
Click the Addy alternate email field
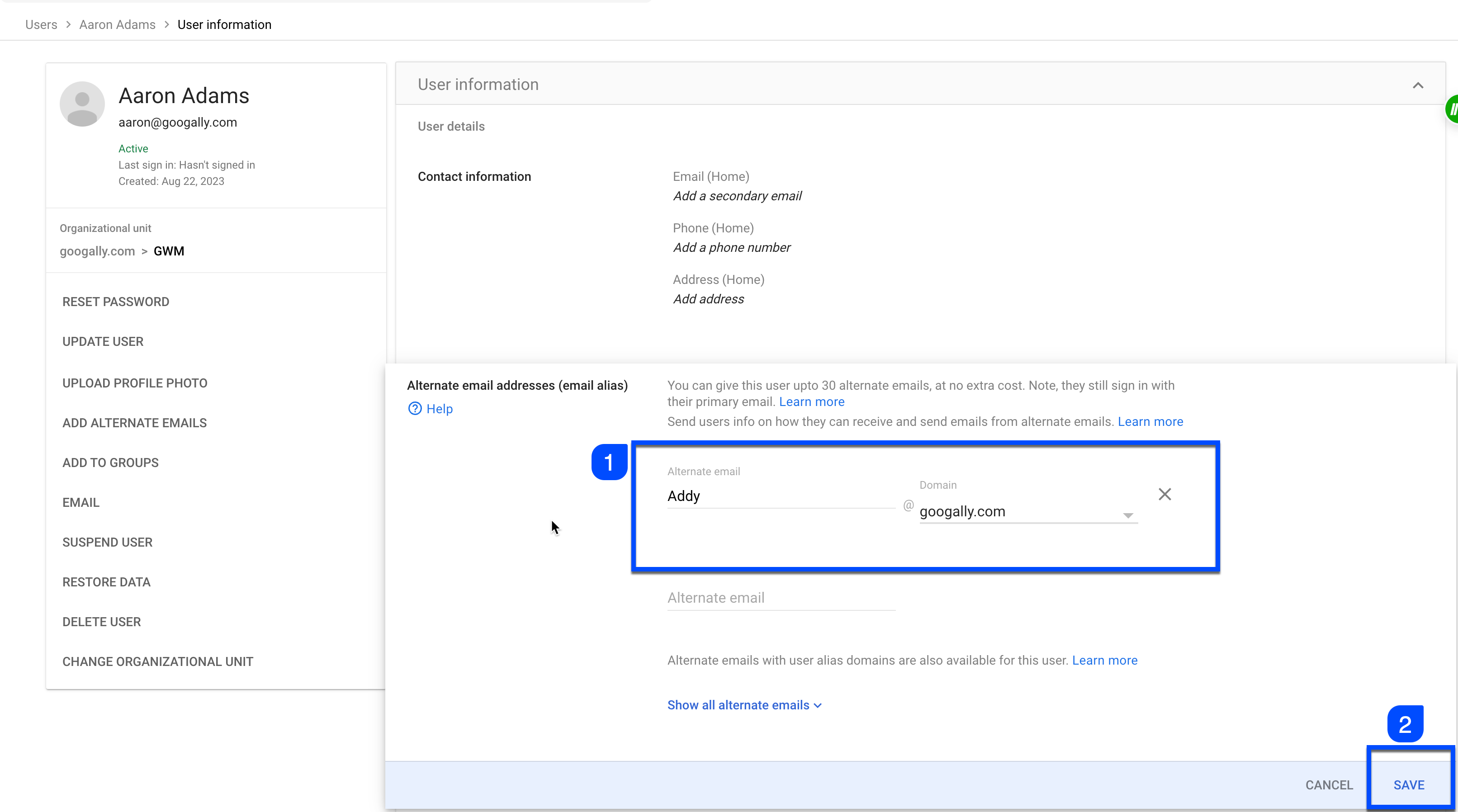coord(781,496)
